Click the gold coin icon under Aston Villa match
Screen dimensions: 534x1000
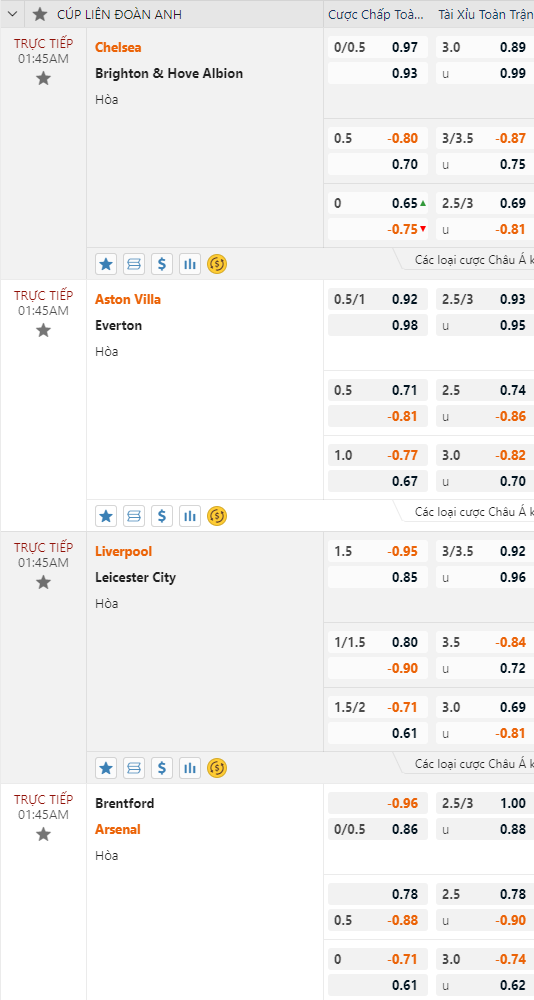click(218, 515)
